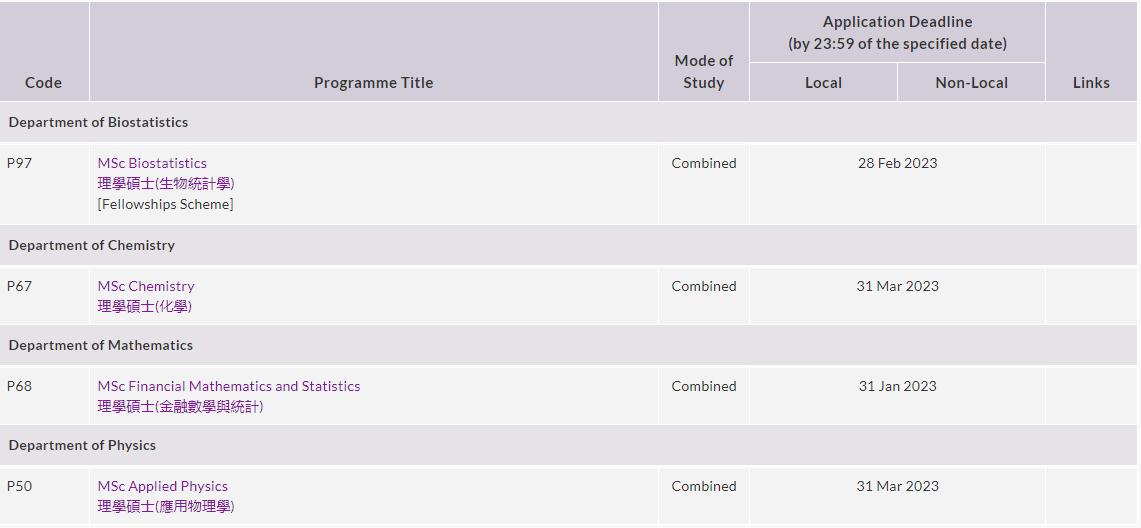
Task: Click the 31 Jan 2023 deadline cell
Action: [897, 386]
